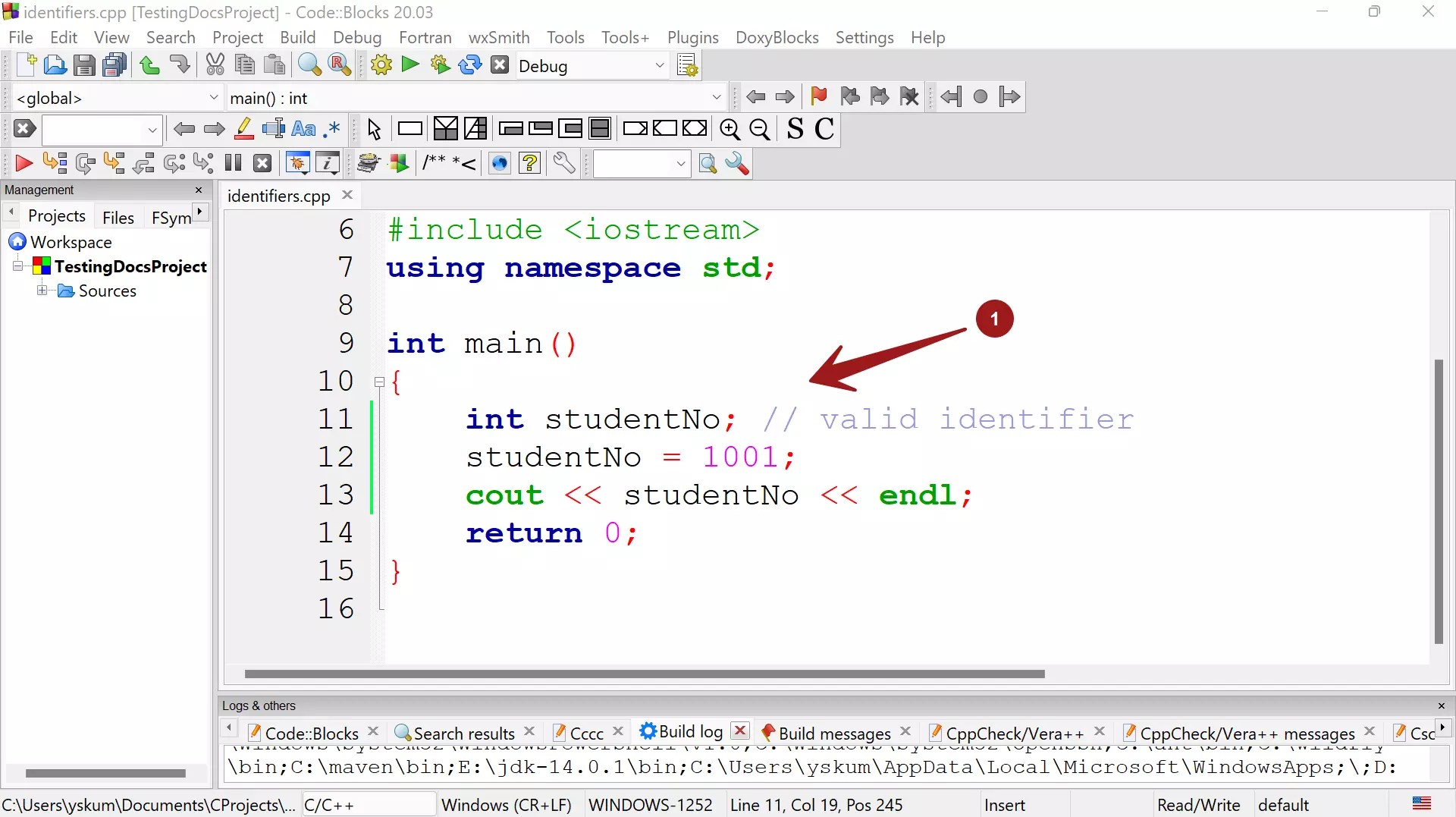Viewport: 1456px width, 817px height.
Task: Toggle search result highlighting with the pencil icon
Action: [x=243, y=129]
